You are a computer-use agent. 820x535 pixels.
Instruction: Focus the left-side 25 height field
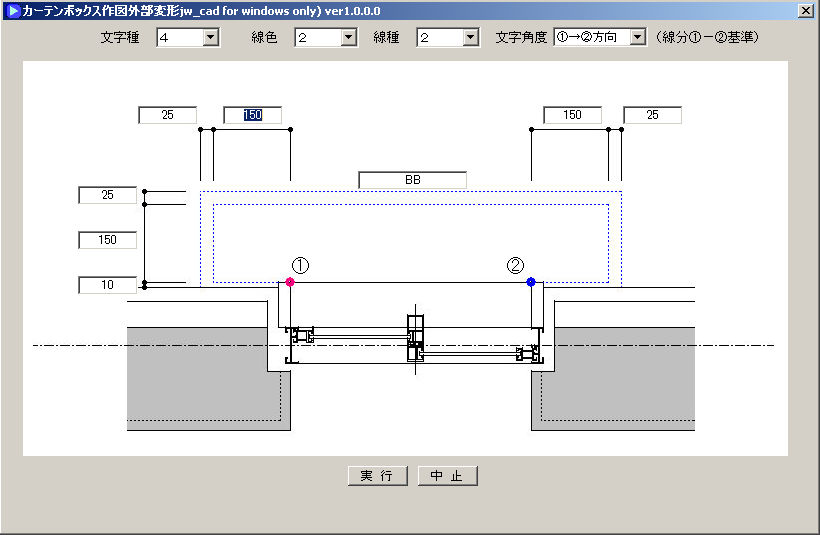point(107,195)
